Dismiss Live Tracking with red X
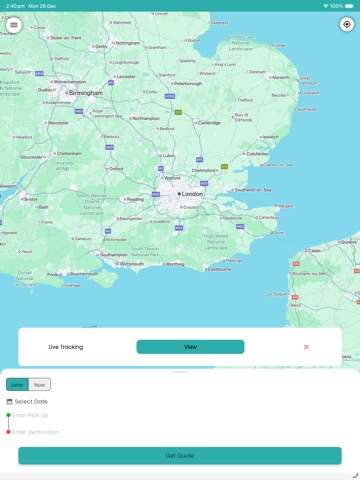This screenshot has width=360, height=480. [x=306, y=347]
